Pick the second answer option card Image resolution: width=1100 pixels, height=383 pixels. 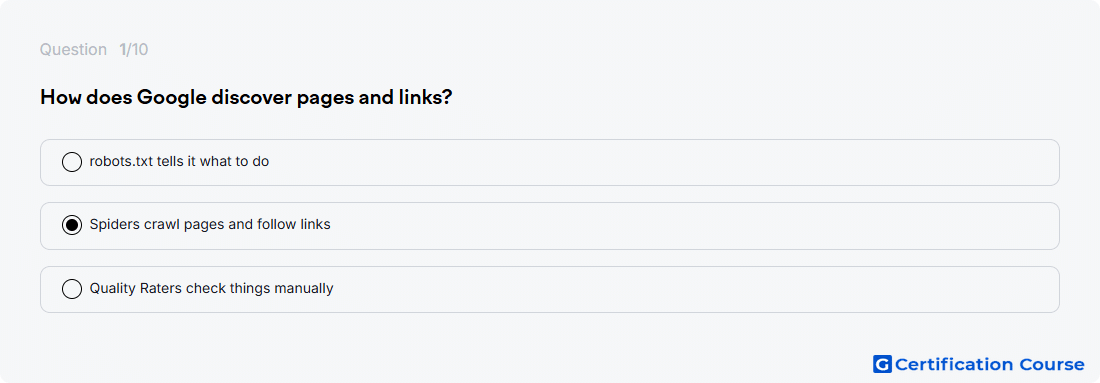pos(549,226)
